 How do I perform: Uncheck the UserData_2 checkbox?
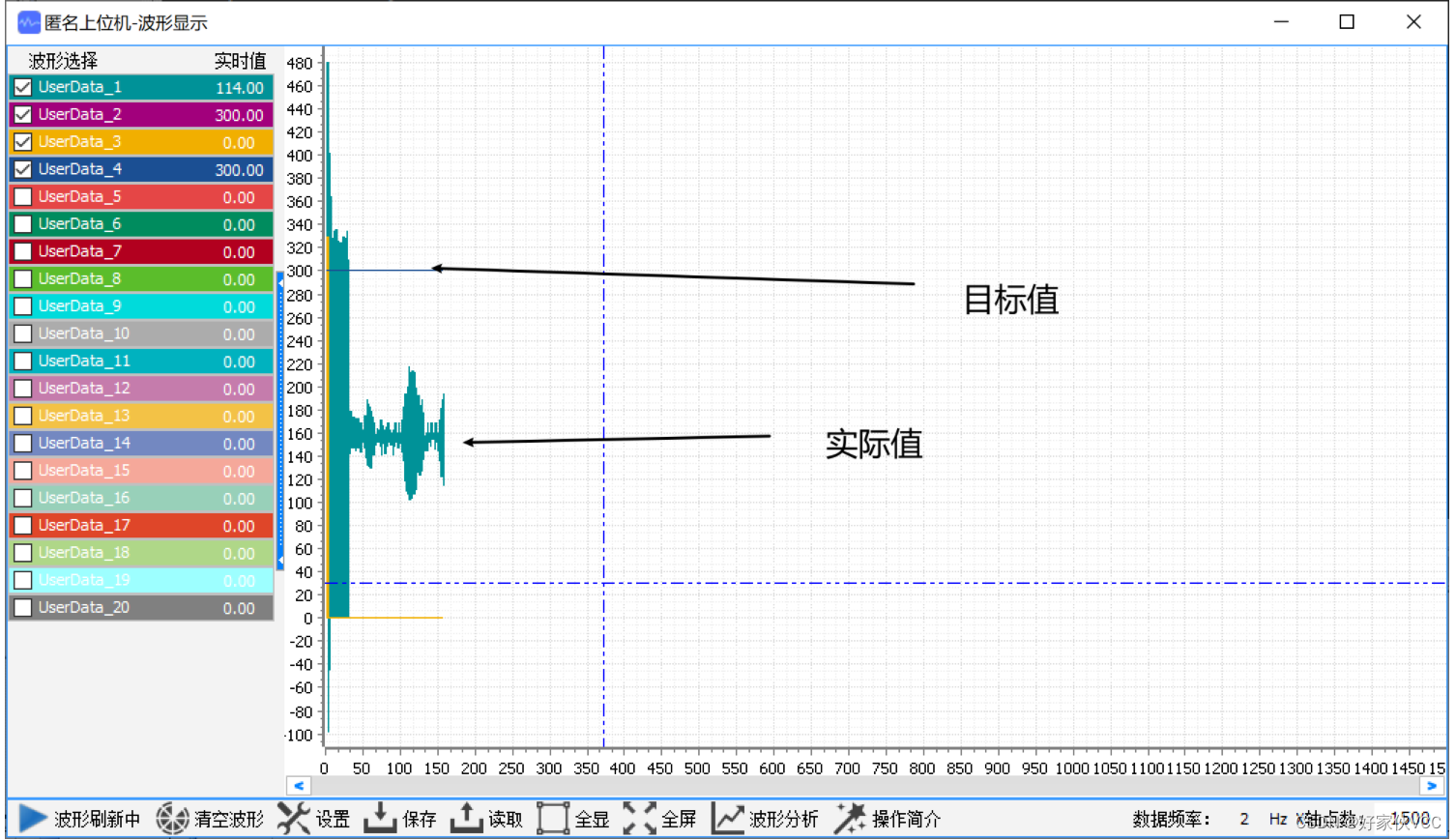coord(23,114)
